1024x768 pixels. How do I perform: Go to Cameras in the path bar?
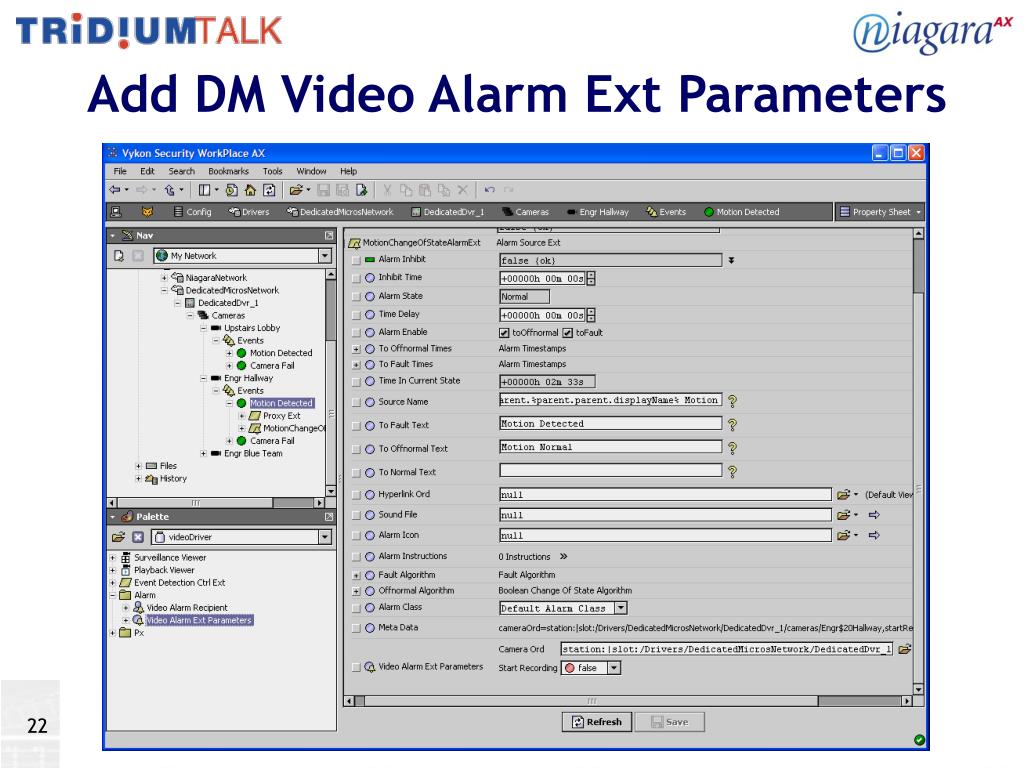tap(526, 212)
